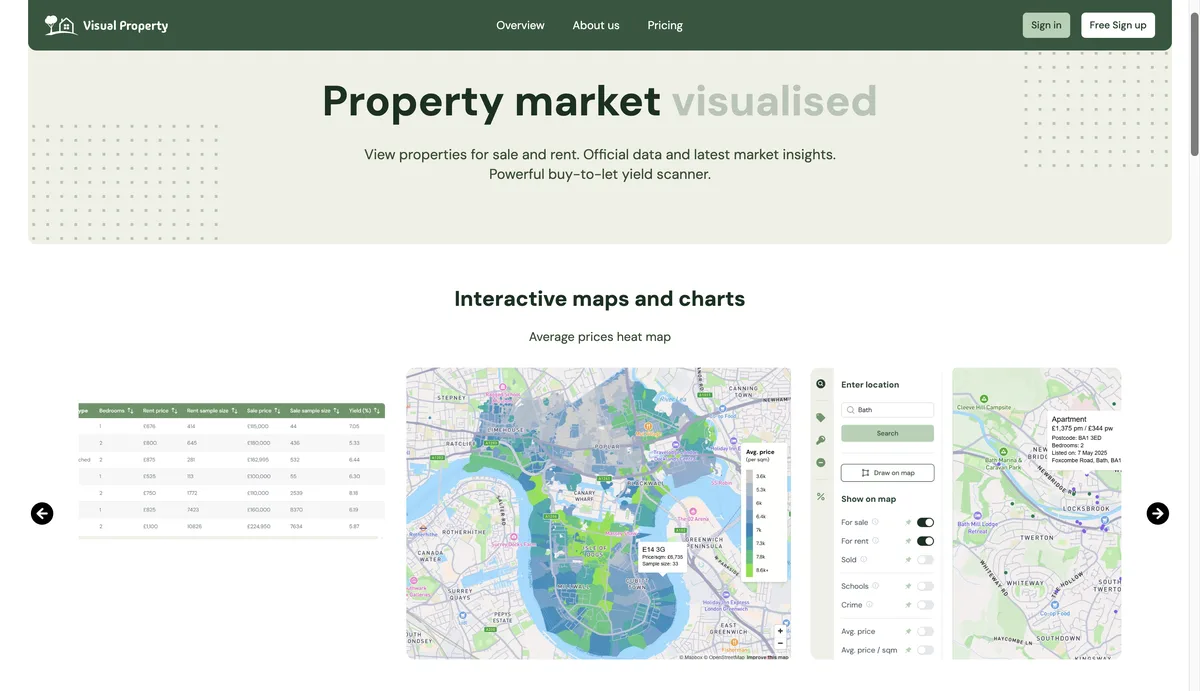
Task: Click the Interactive maps and charts heading
Action: tap(600, 299)
